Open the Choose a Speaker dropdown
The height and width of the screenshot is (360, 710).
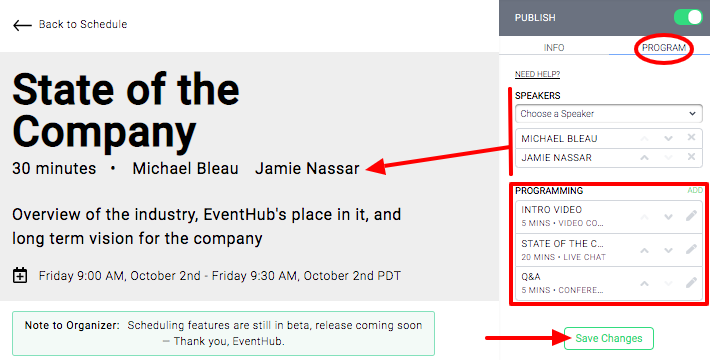click(x=609, y=114)
